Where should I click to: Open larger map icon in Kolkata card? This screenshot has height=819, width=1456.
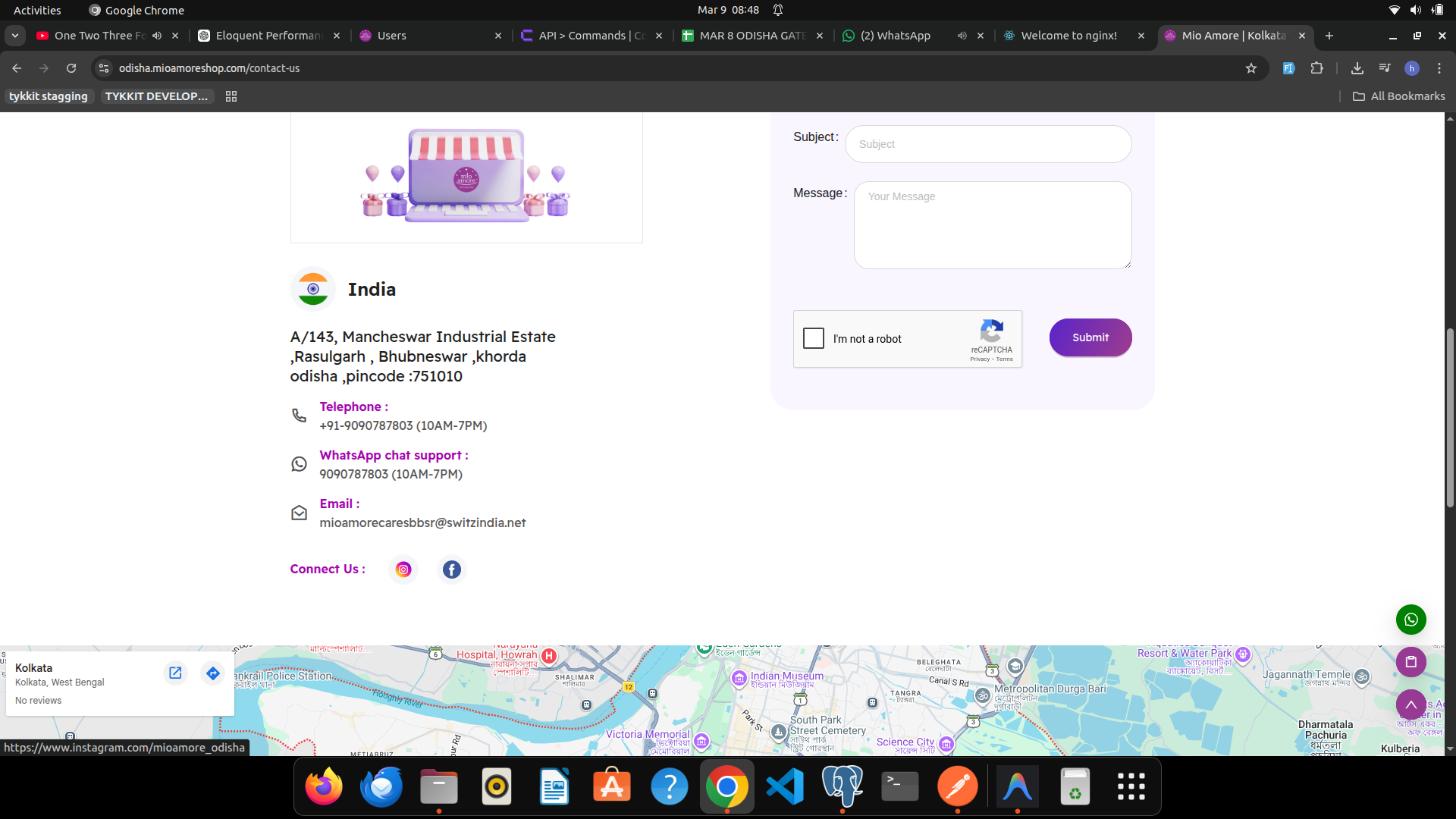175,673
